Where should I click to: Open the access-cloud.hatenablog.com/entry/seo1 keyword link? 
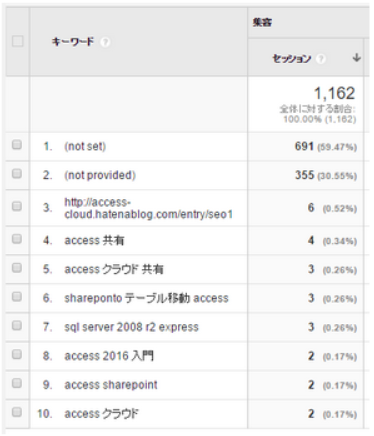(x=148, y=208)
